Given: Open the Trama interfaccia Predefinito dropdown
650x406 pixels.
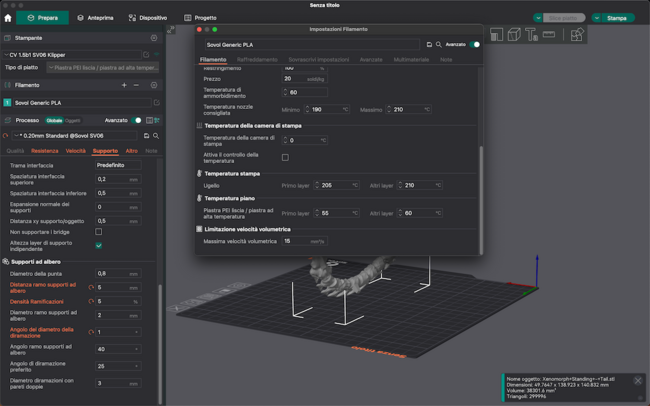Looking at the screenshot, I should [x=117, y=165].
